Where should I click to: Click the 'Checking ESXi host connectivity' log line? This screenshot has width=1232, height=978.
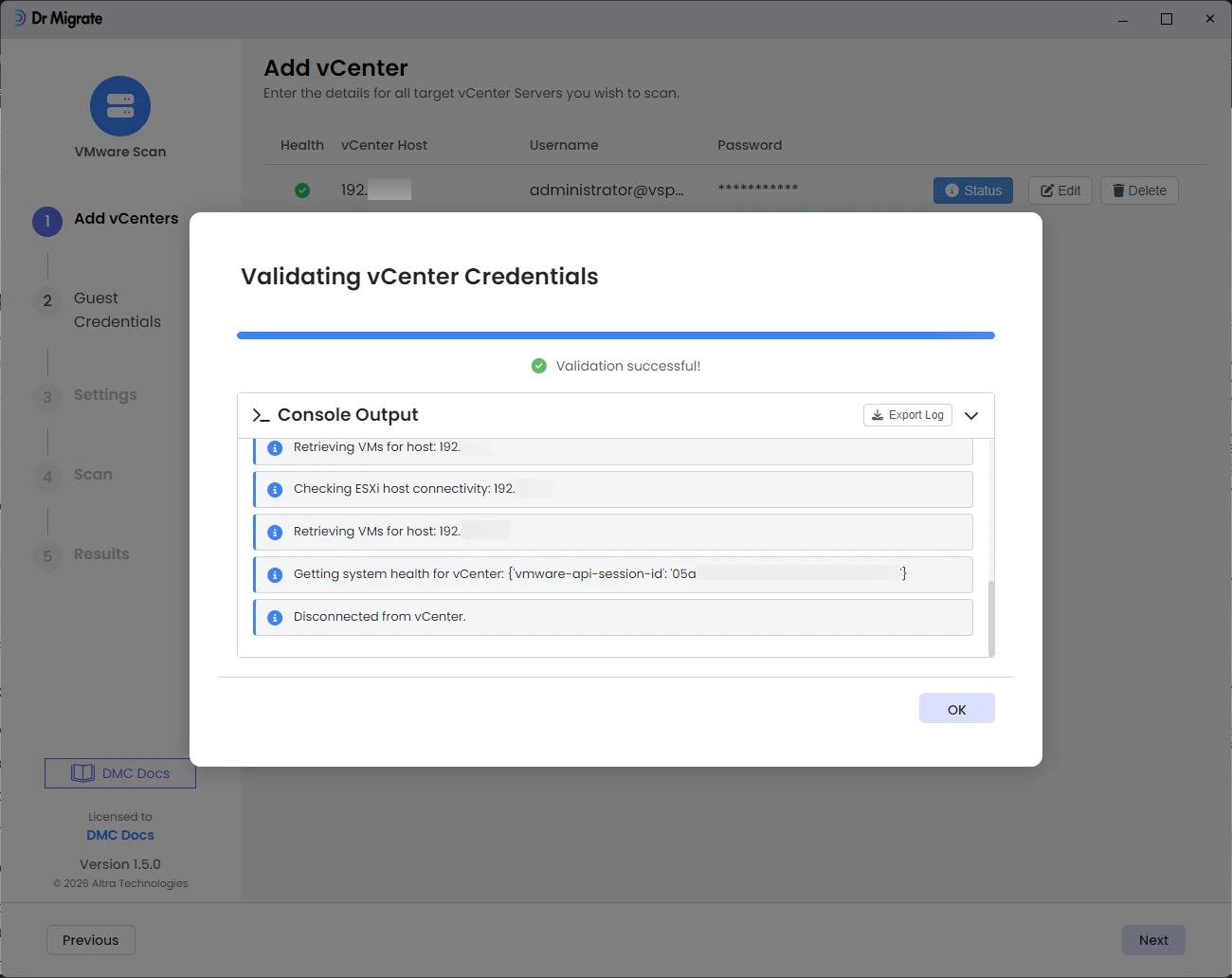click(x=613, y=489)
